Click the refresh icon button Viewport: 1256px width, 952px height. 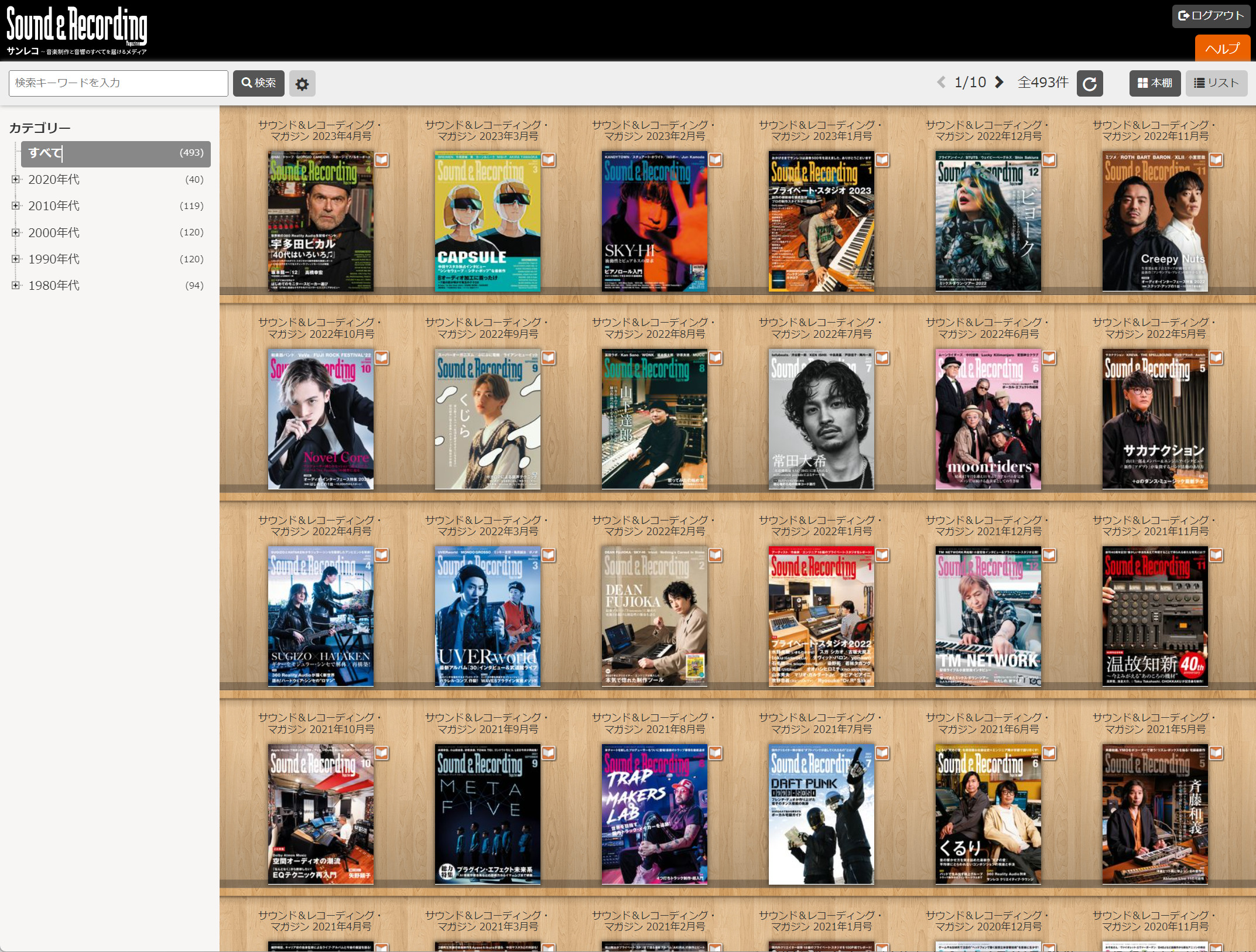tap(1090, 84)
